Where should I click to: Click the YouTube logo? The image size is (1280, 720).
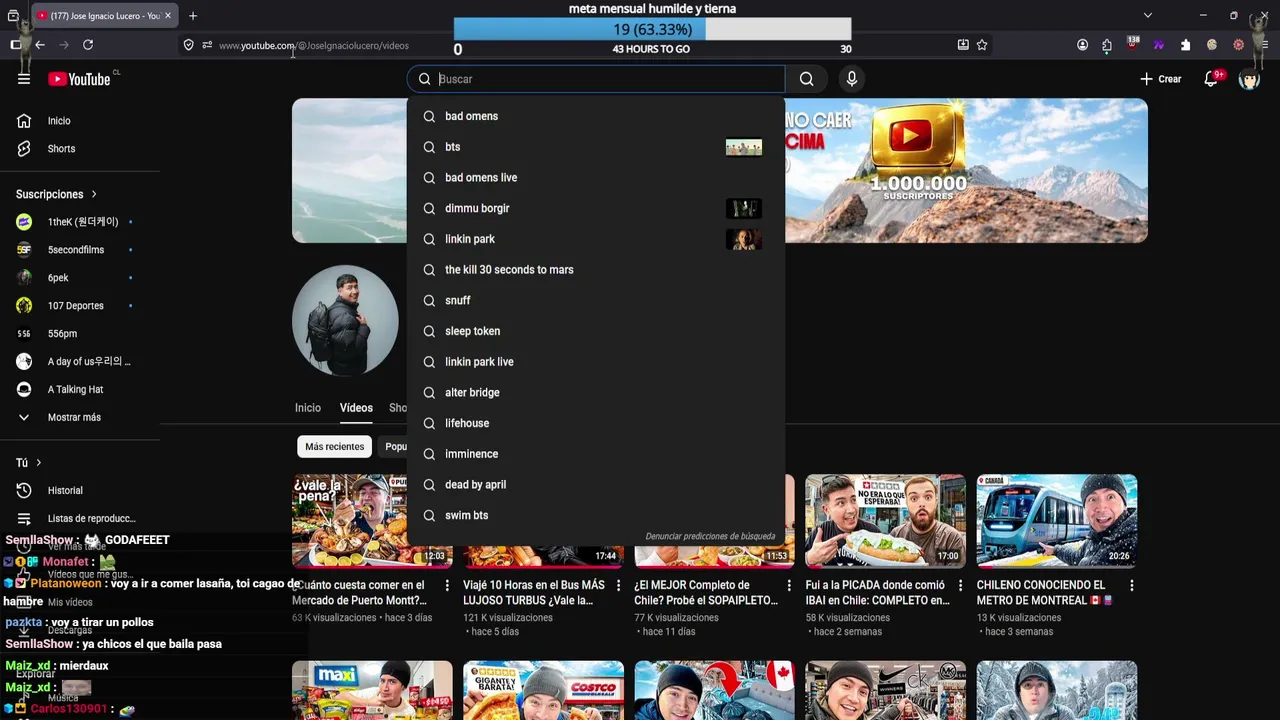[79, 79]
